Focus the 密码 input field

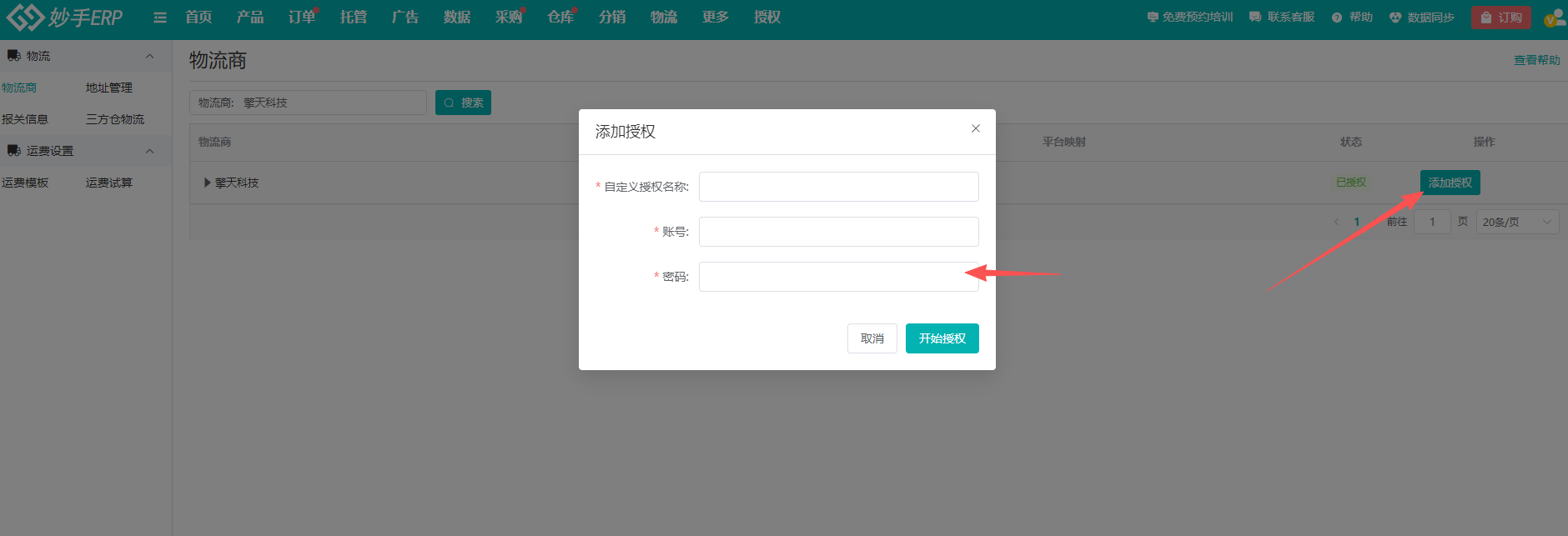pyautogui.click(x=839, y=277)
